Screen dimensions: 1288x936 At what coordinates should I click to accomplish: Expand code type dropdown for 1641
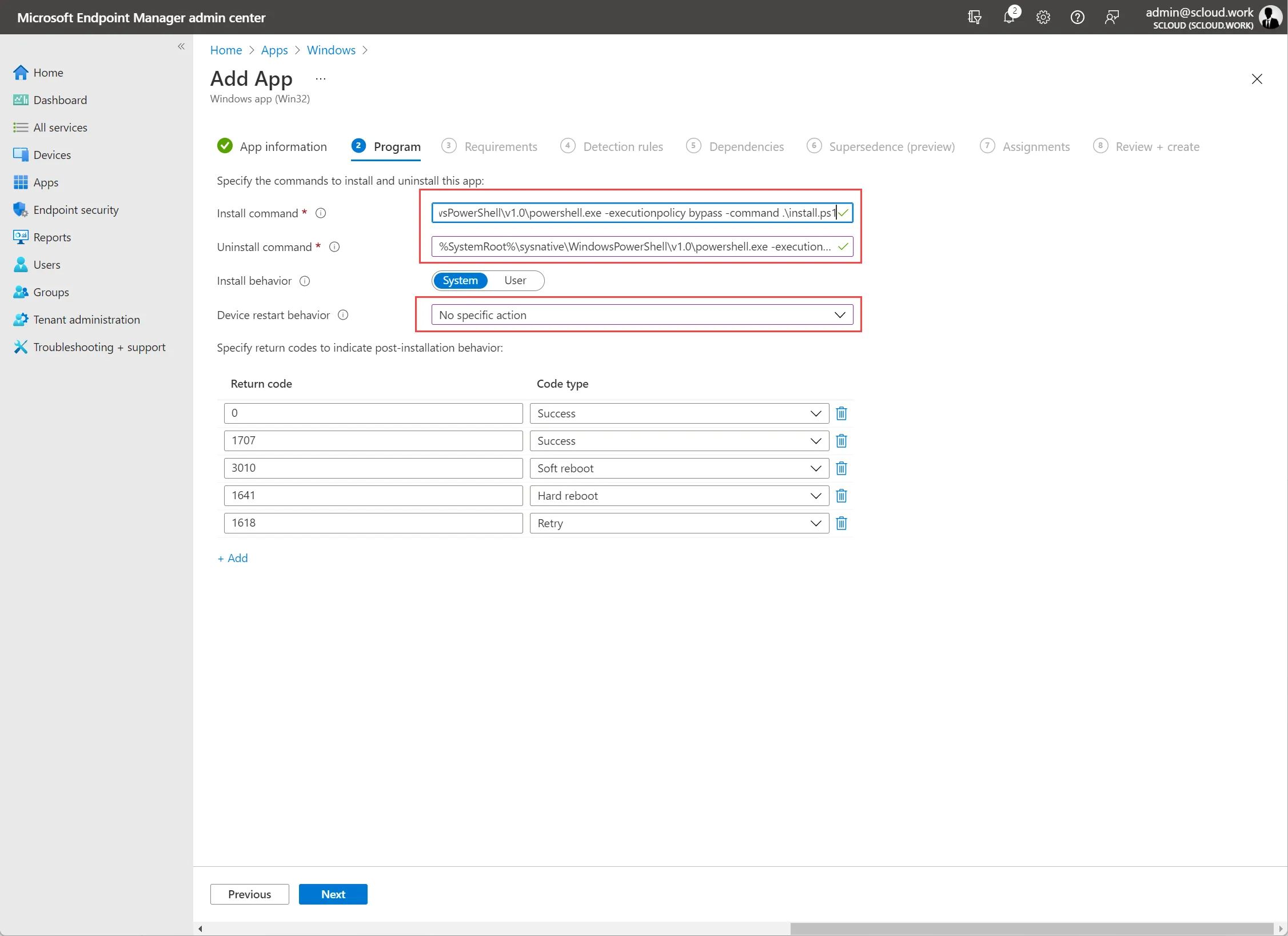click(679, 496)
